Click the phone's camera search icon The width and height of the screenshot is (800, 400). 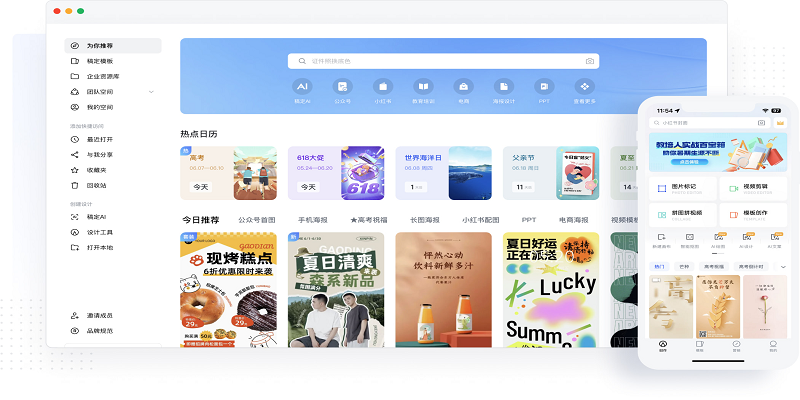click(x=761, y=123)
